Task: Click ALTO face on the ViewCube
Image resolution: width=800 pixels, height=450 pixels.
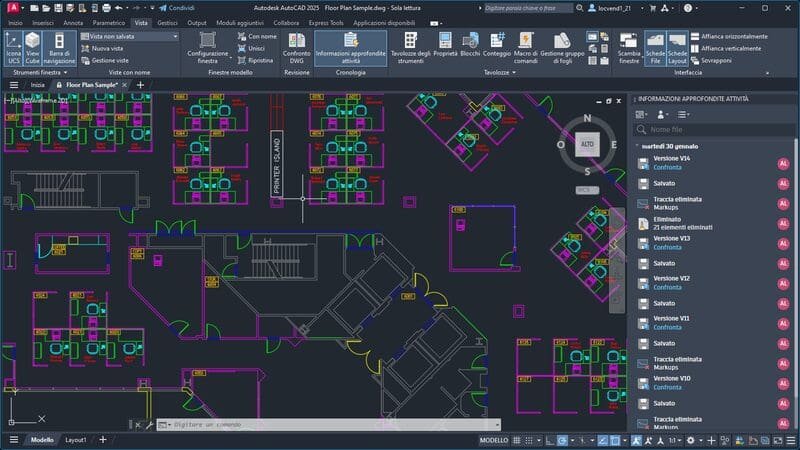Action: tap(586, 143)
